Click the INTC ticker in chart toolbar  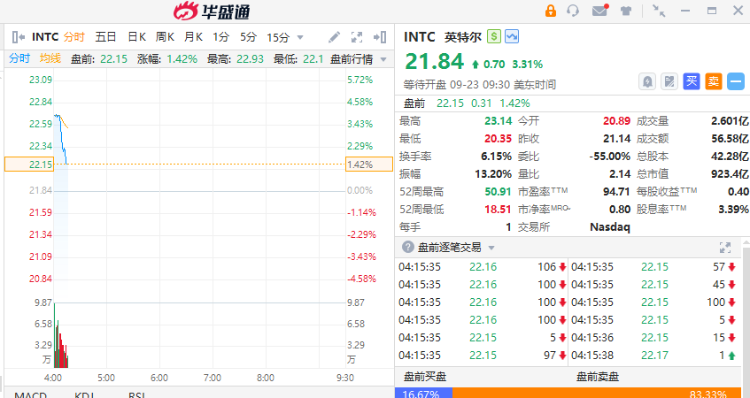(45, 37)
